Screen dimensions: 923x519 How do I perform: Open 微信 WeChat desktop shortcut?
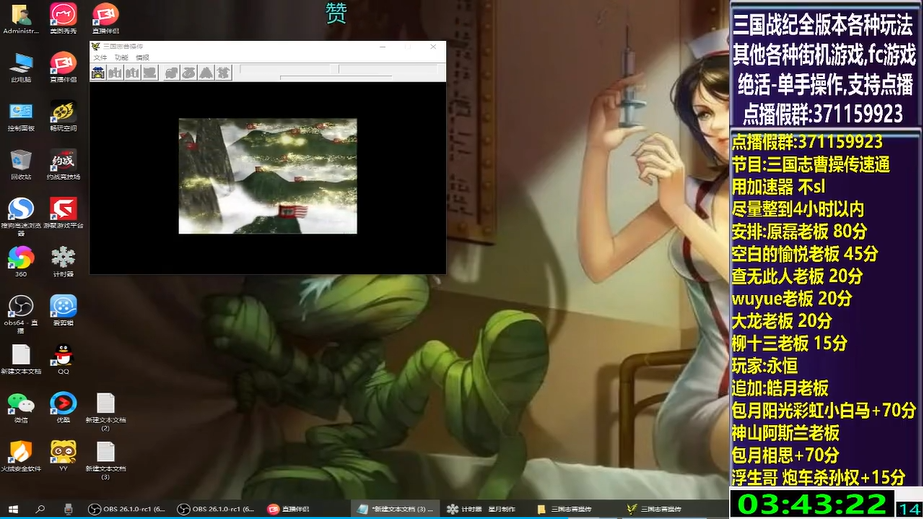pos(21,408)
